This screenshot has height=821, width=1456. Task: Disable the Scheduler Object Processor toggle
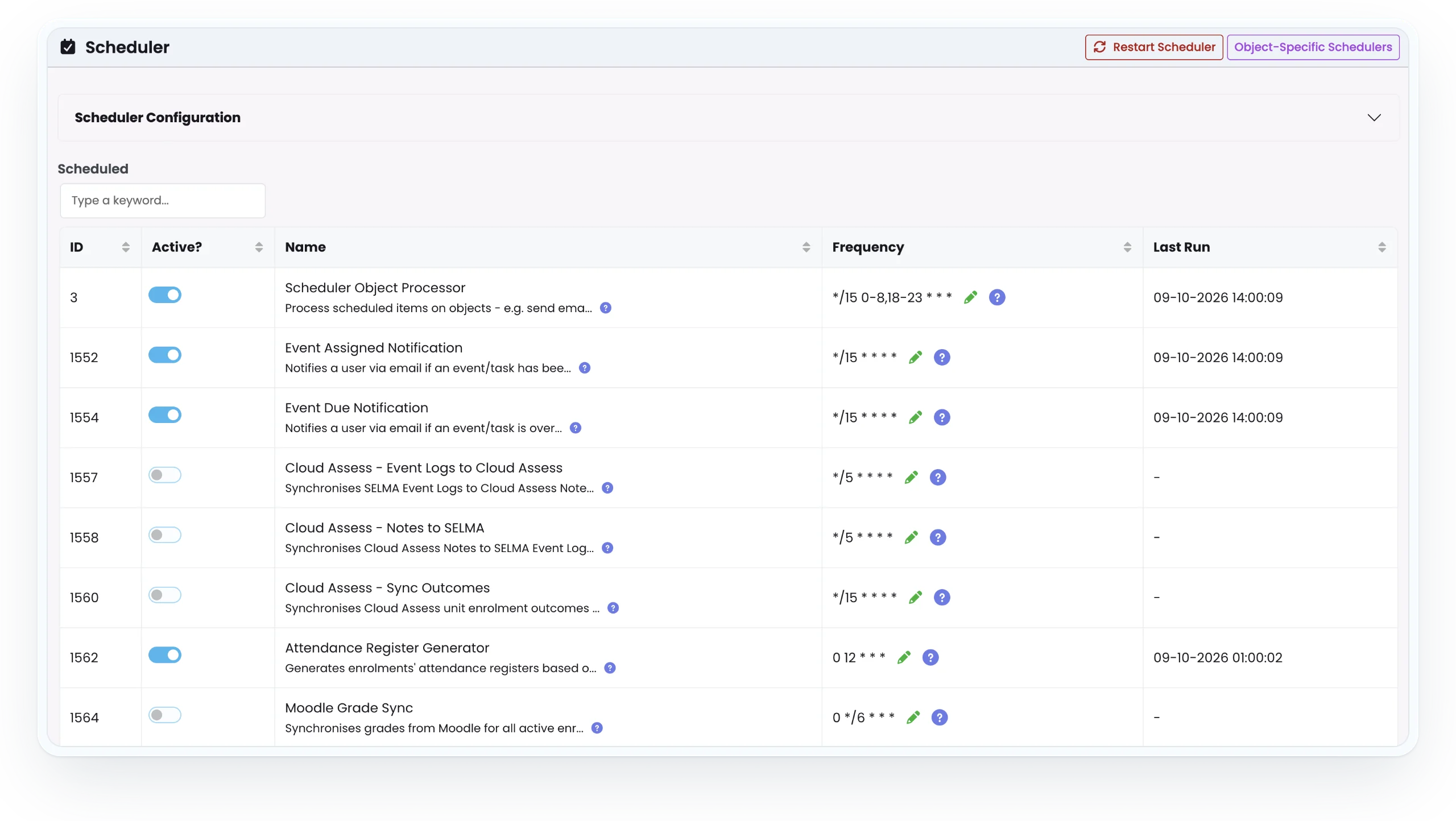coord(165,295)
